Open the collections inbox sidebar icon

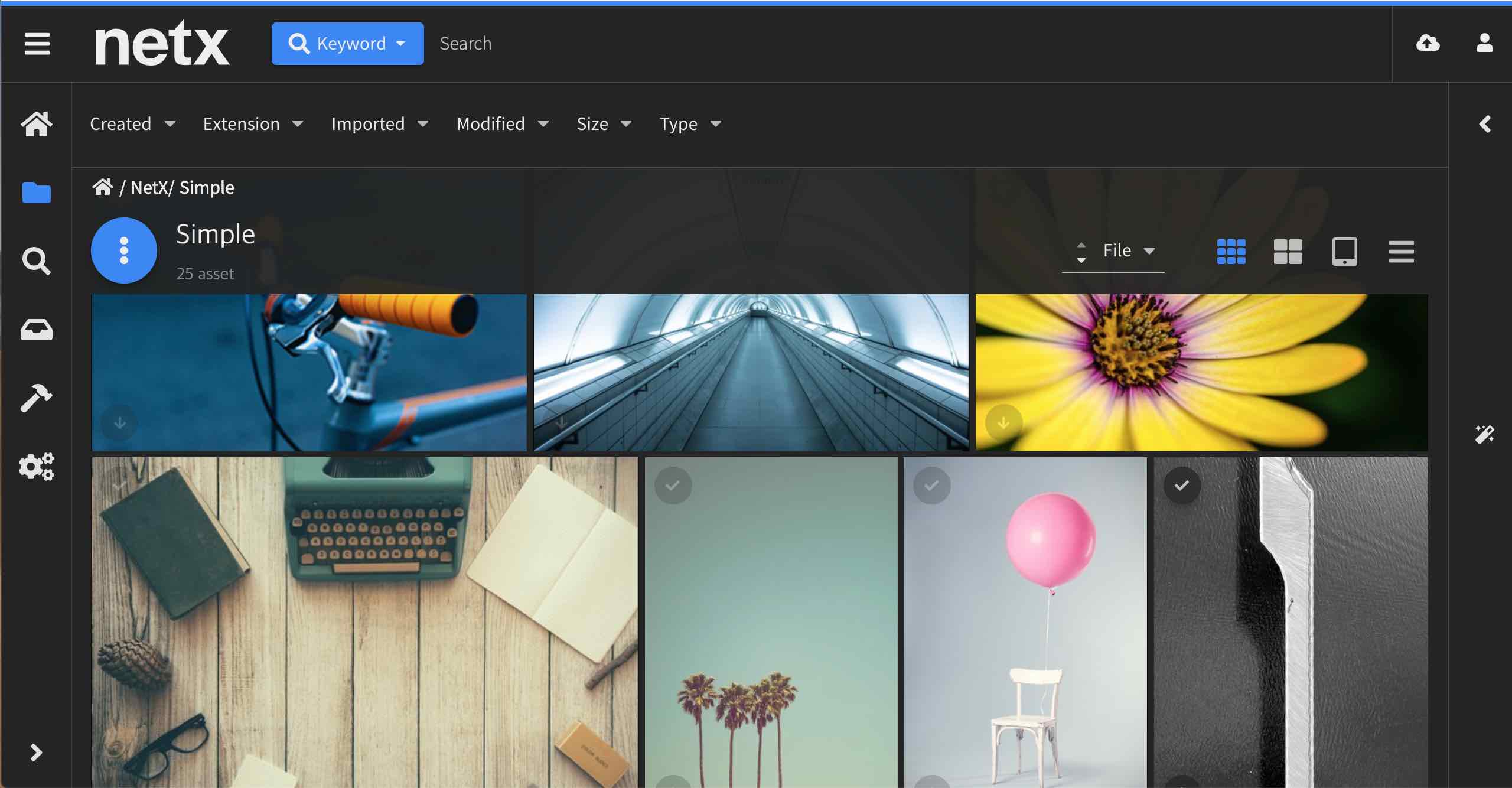[x=37, y=330]
